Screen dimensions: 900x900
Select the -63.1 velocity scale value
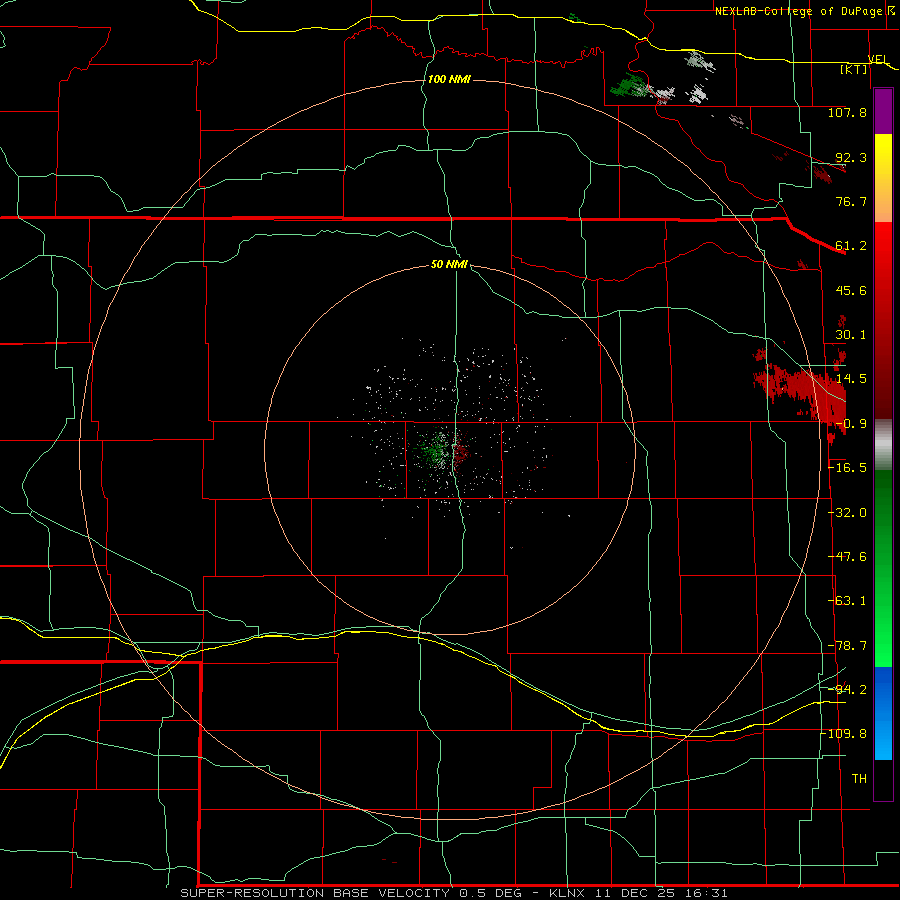click(x=847, y=601)
